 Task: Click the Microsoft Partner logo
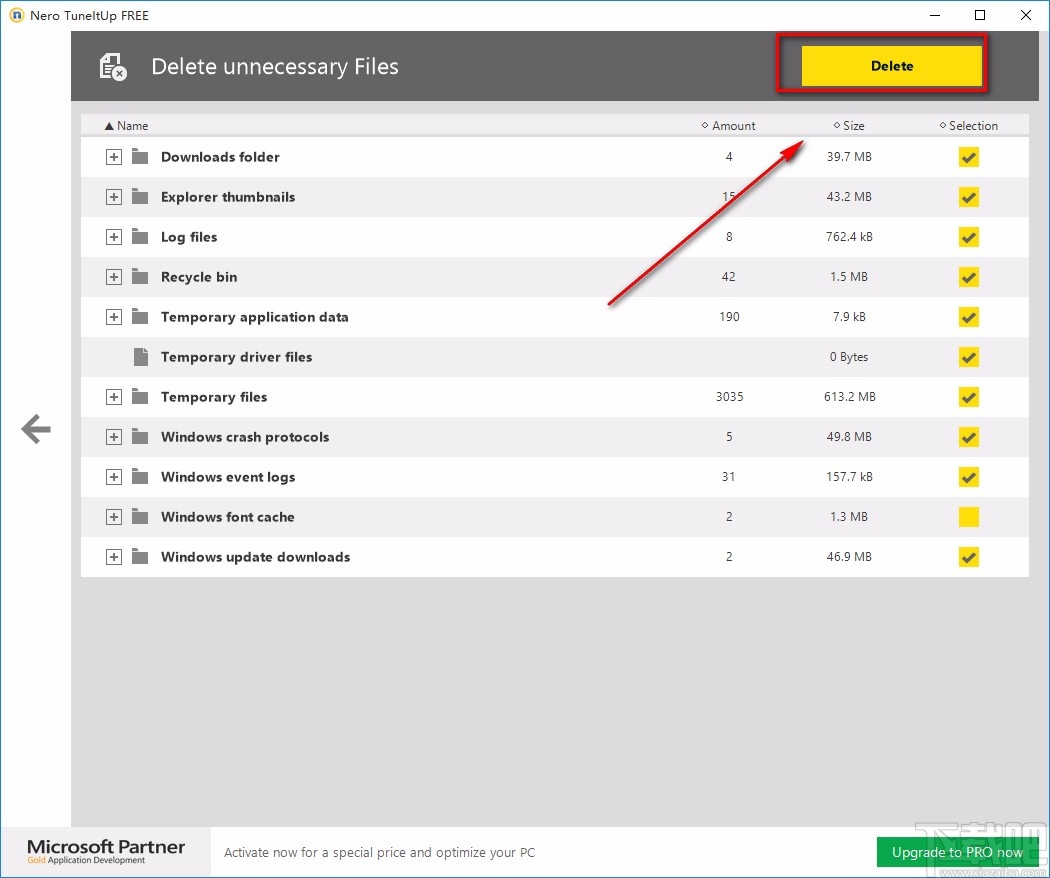106,851
